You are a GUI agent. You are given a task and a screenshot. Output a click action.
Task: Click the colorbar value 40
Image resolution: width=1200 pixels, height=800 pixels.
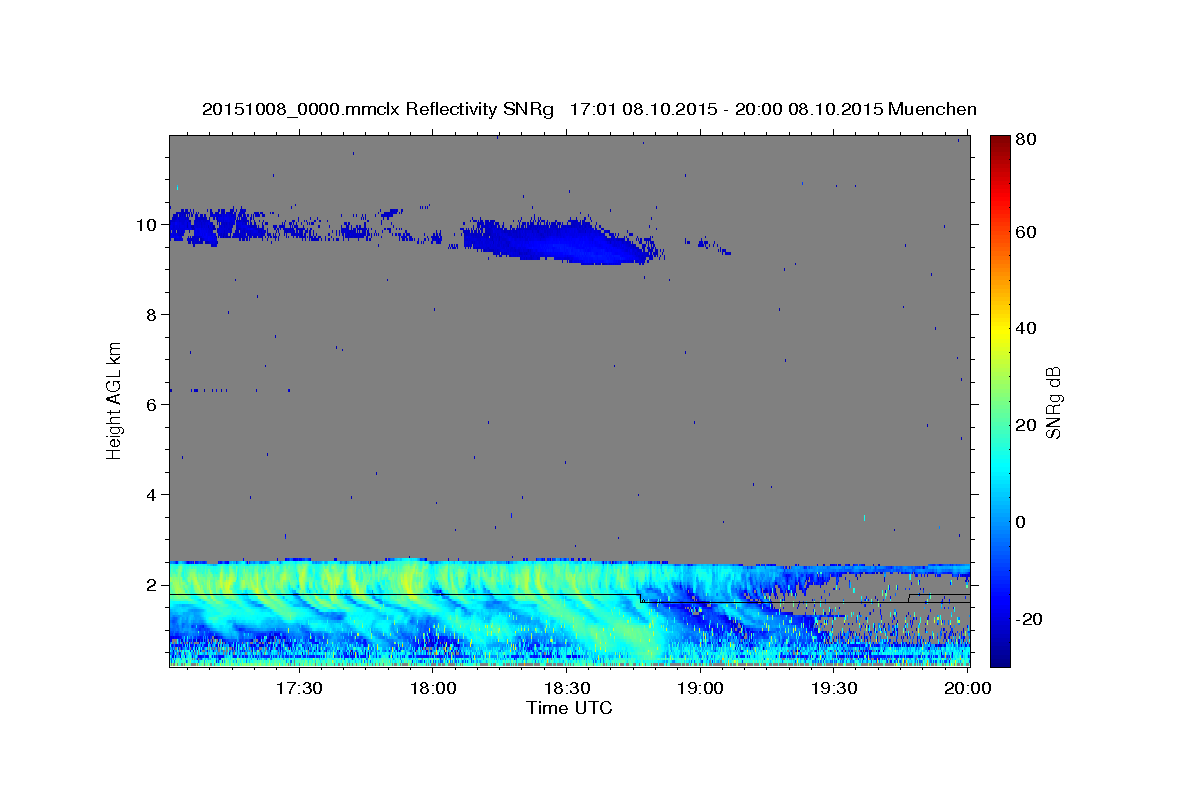[1025, 328]
